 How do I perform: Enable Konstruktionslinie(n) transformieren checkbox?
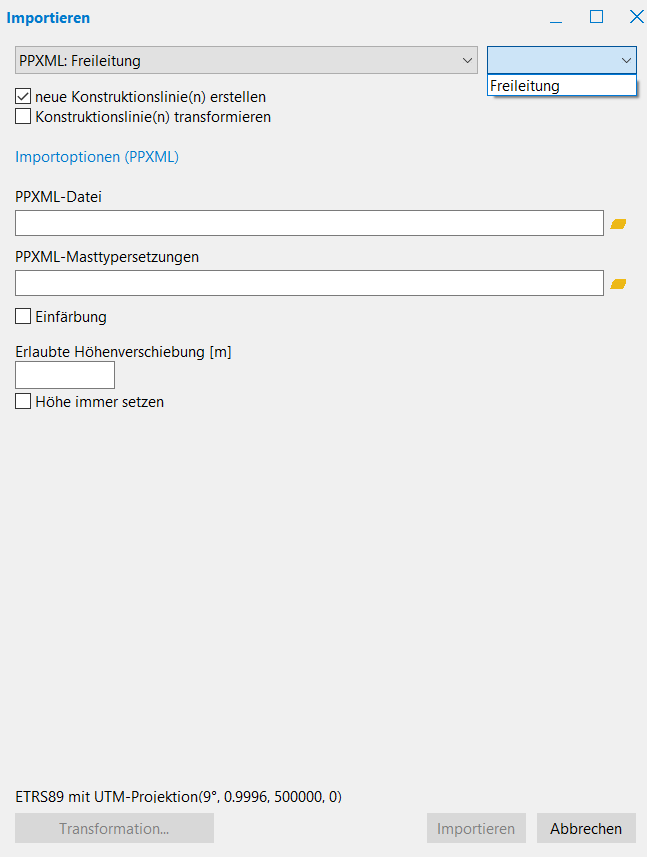point(24,117)
